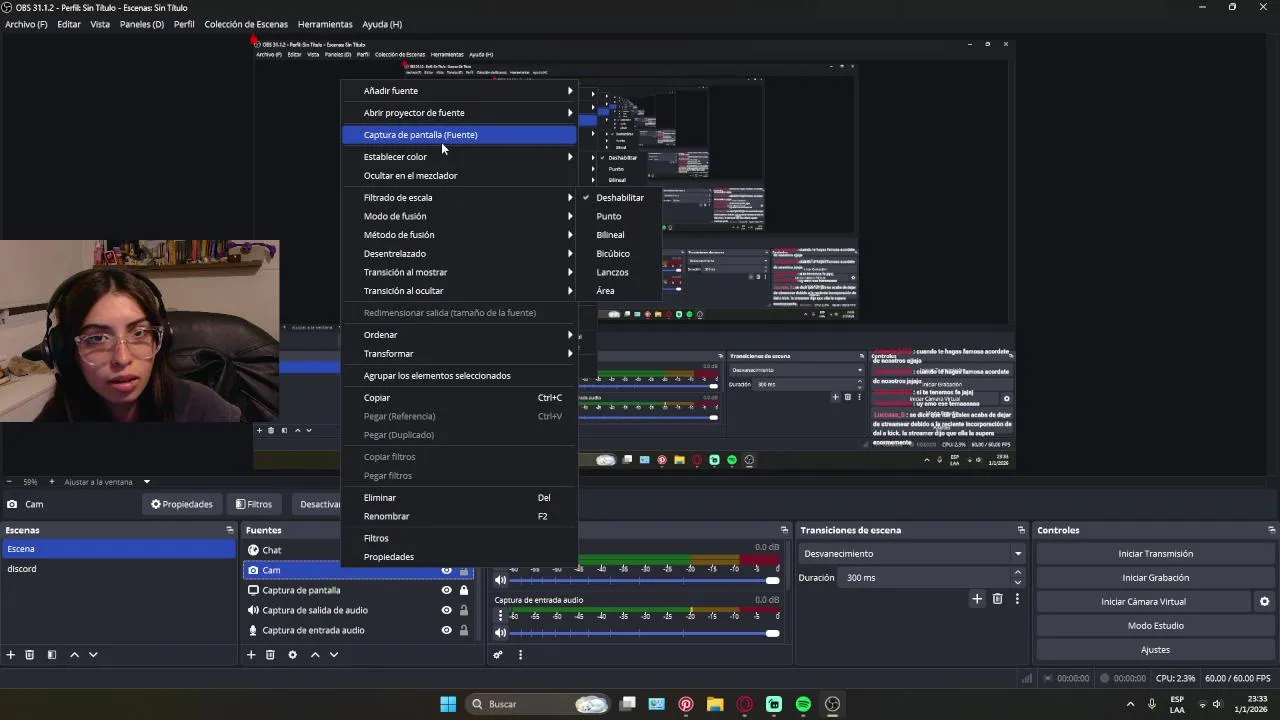Image resolution: width=1280 pixels, height=720 pixels.
Task: Expand the Añadir fuente submenu
Action: pos(459,91)
